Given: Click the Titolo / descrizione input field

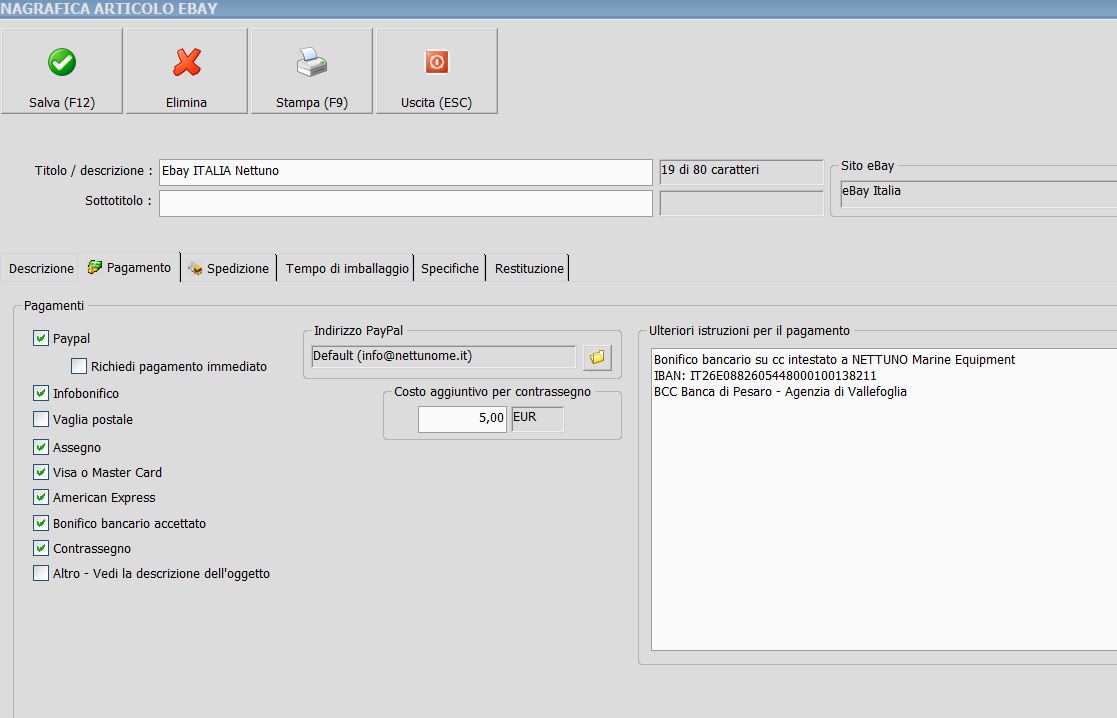Looking at the screenshot, I should (x=405, y=172).
